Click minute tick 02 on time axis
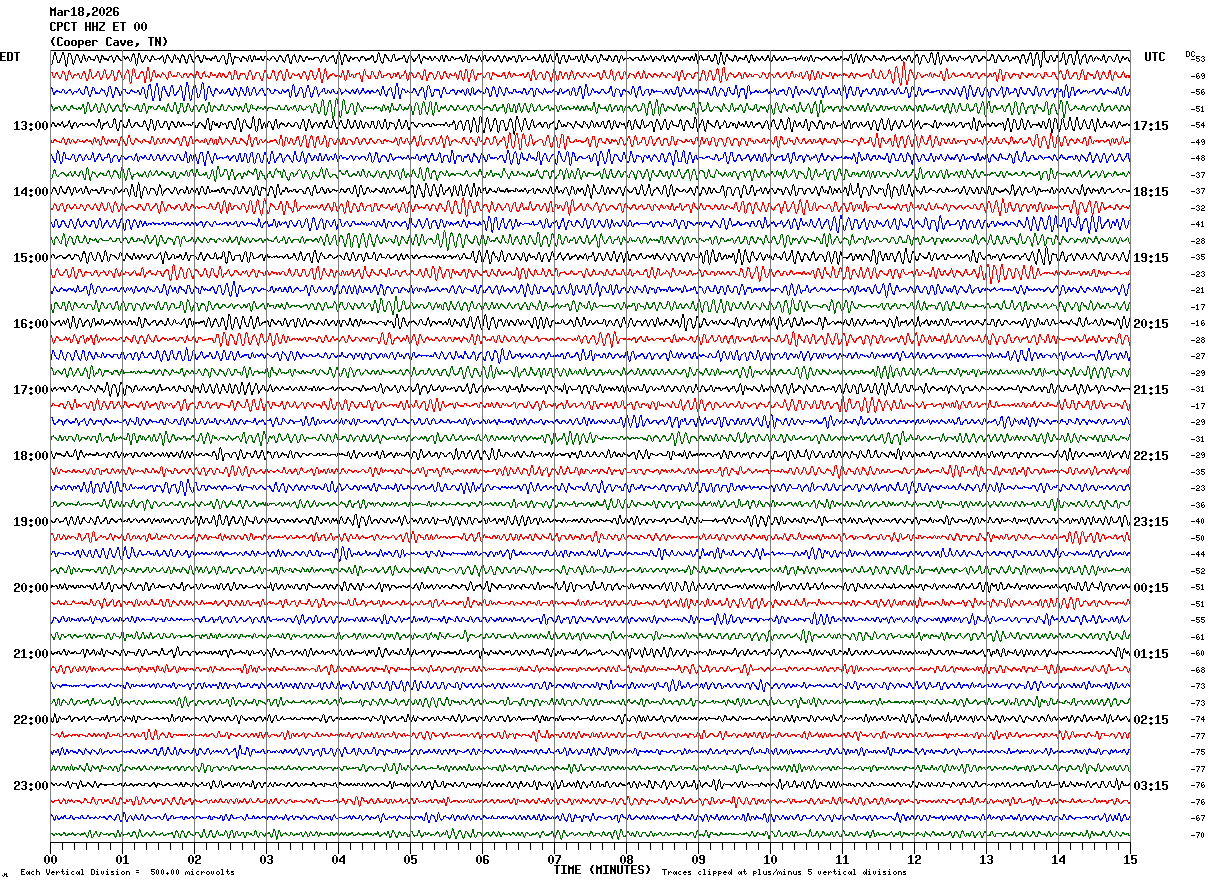1210x886 pixels. [194, 859]
